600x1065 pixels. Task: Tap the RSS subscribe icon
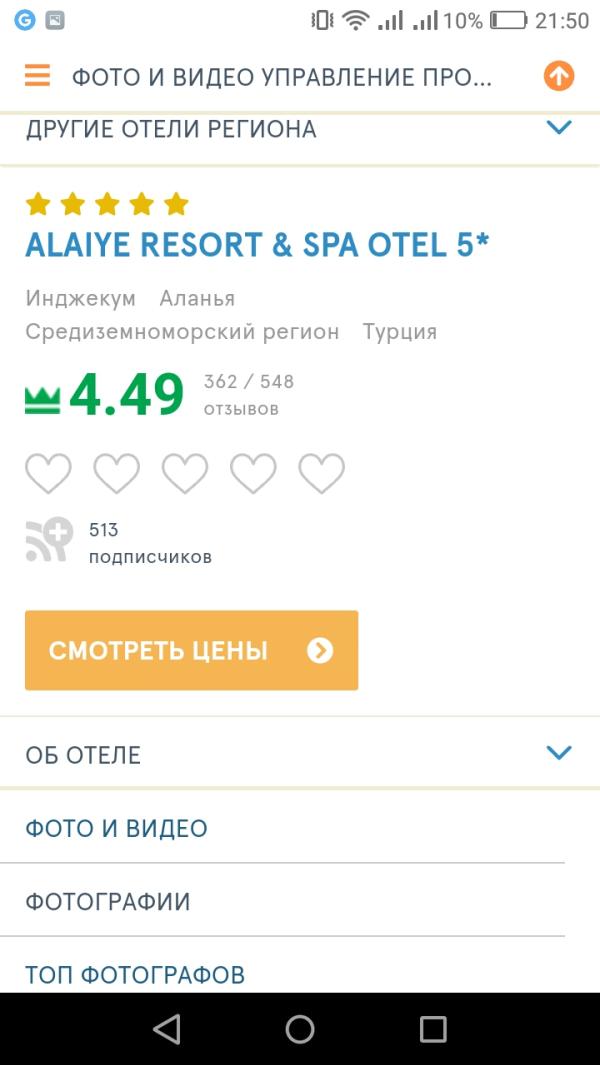49,540
